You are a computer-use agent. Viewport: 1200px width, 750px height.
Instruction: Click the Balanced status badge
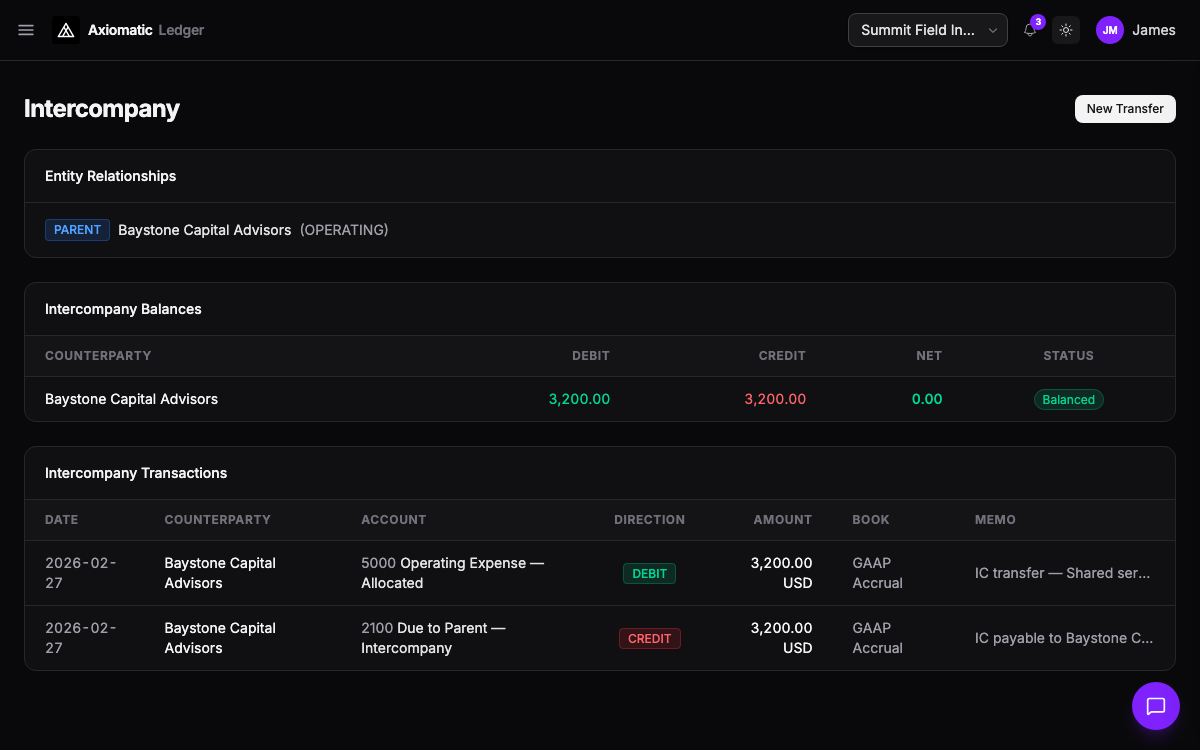pyautogui.click(x=1068, y=400)
